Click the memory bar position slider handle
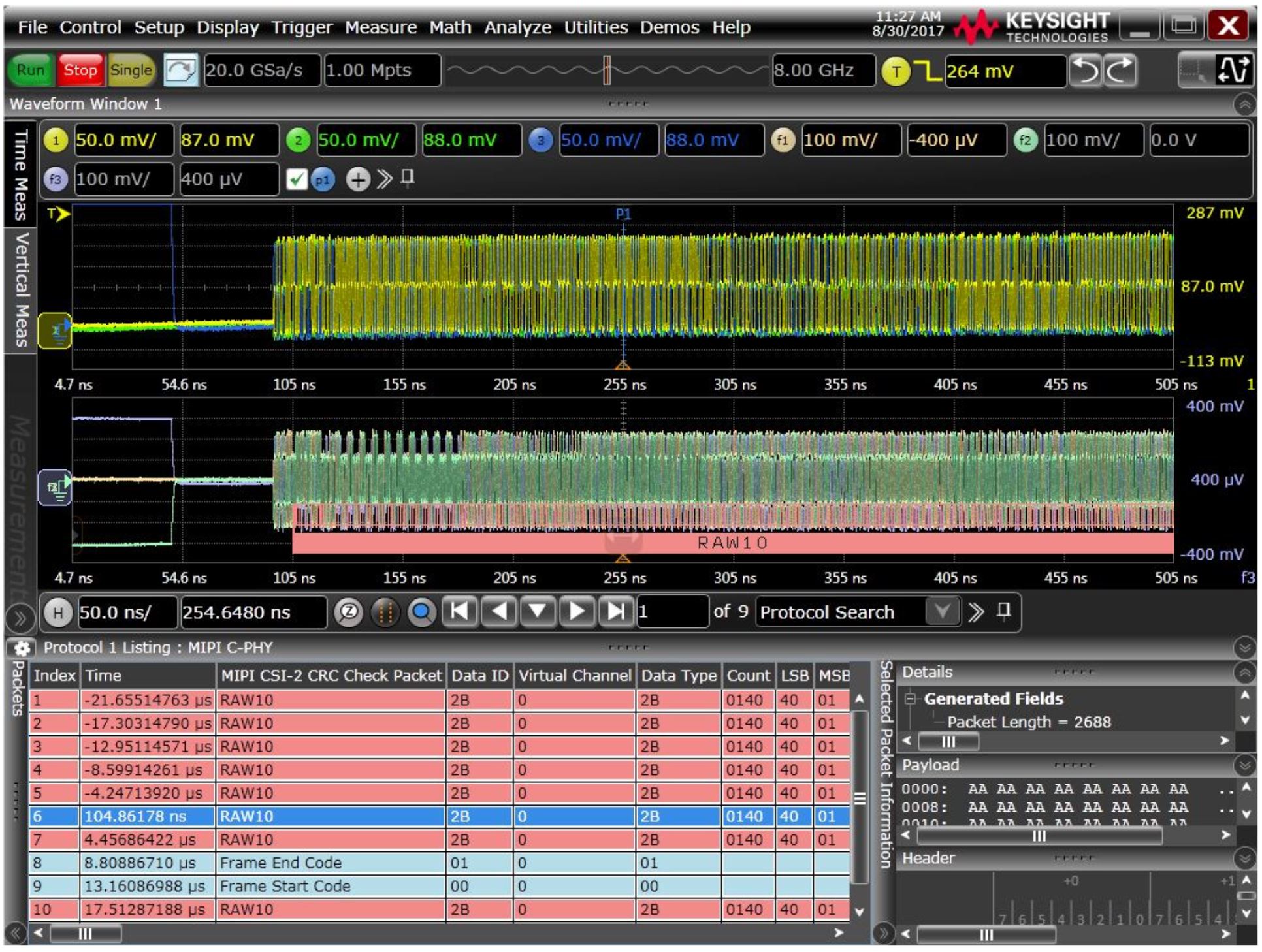1262x952 pixels. (x=607, y=70)
